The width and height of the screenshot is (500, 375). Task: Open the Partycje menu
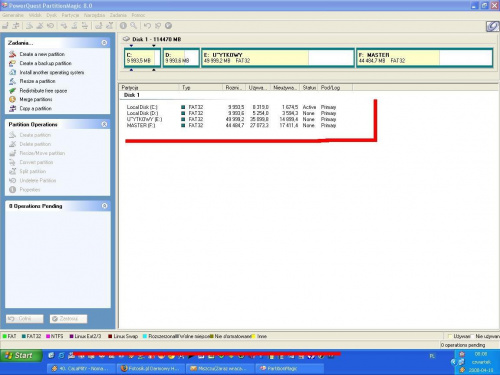coord(70,15)
